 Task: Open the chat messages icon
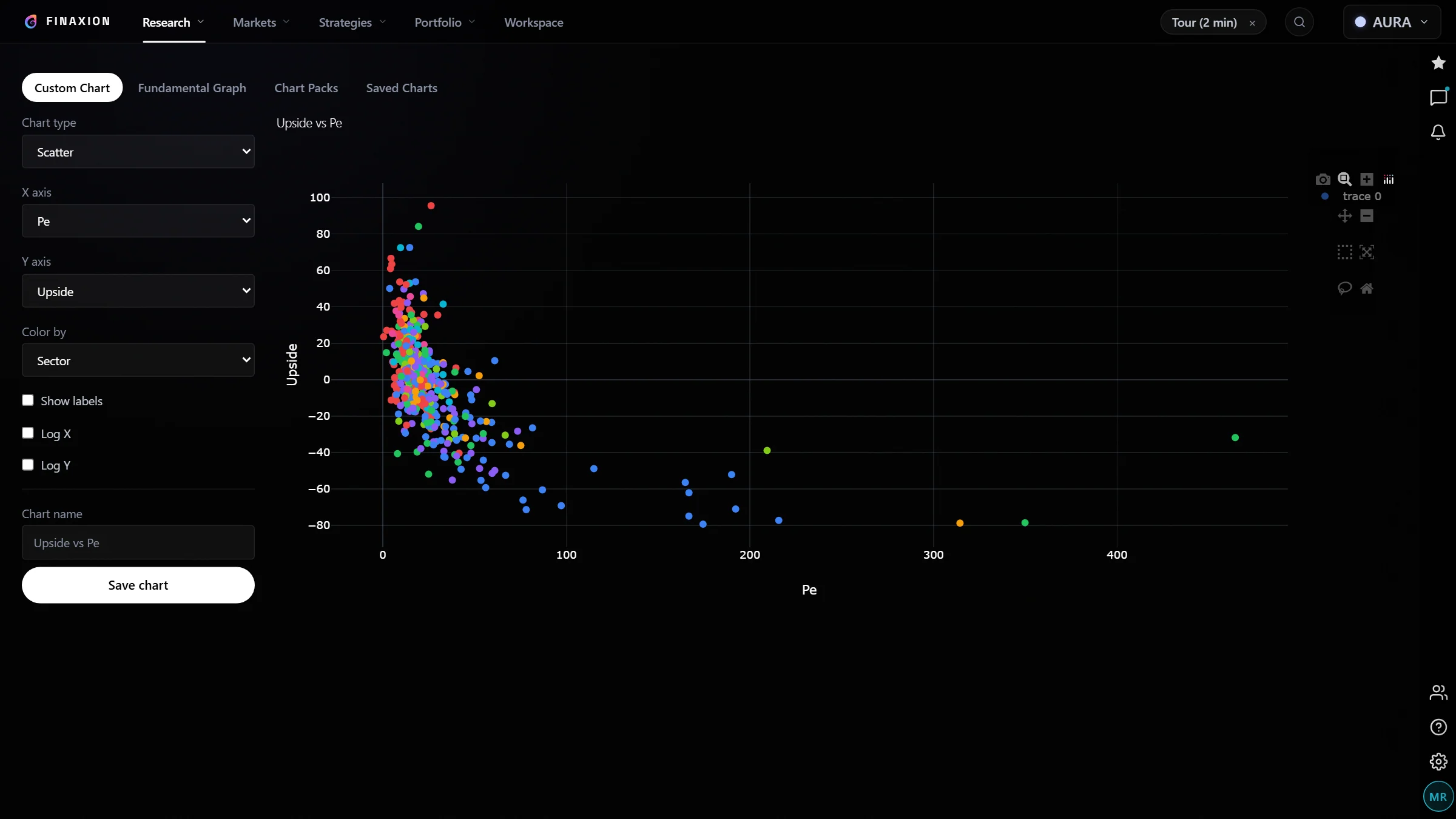(1438, 97)
